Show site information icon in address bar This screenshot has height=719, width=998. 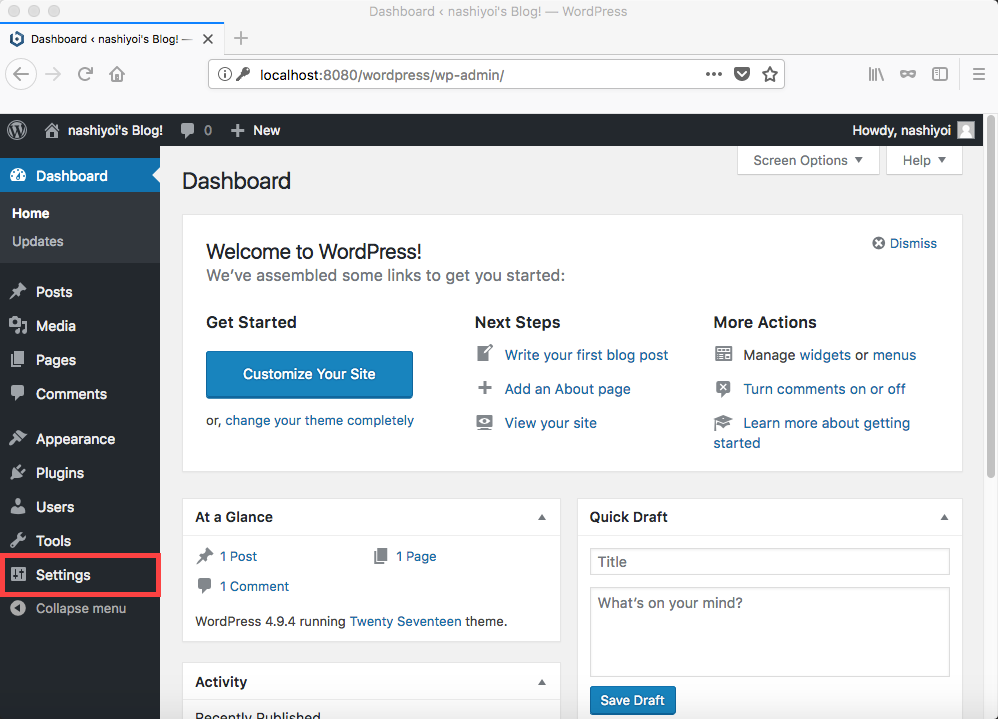point(225,74)
